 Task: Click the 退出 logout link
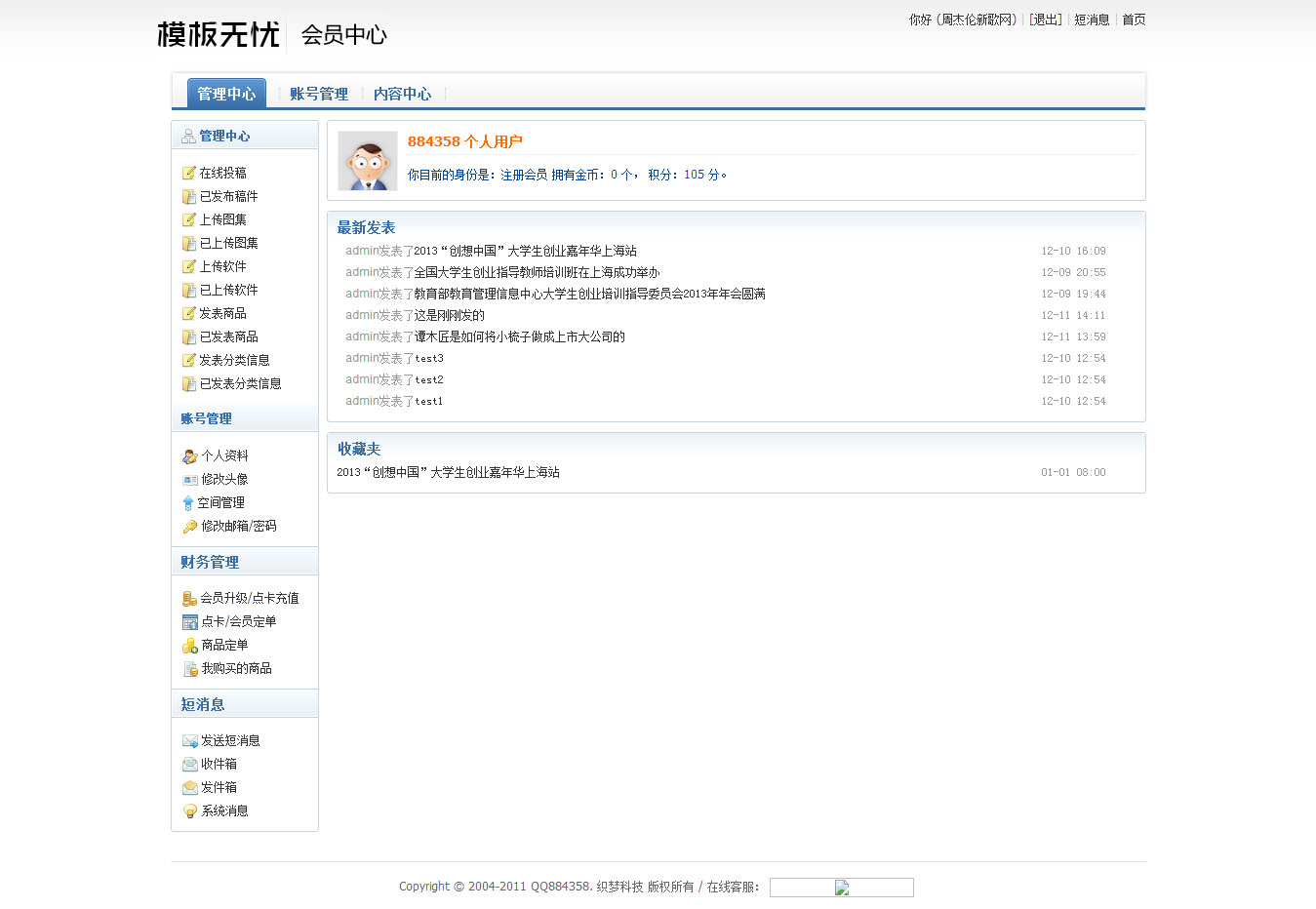pos(1046,20)
